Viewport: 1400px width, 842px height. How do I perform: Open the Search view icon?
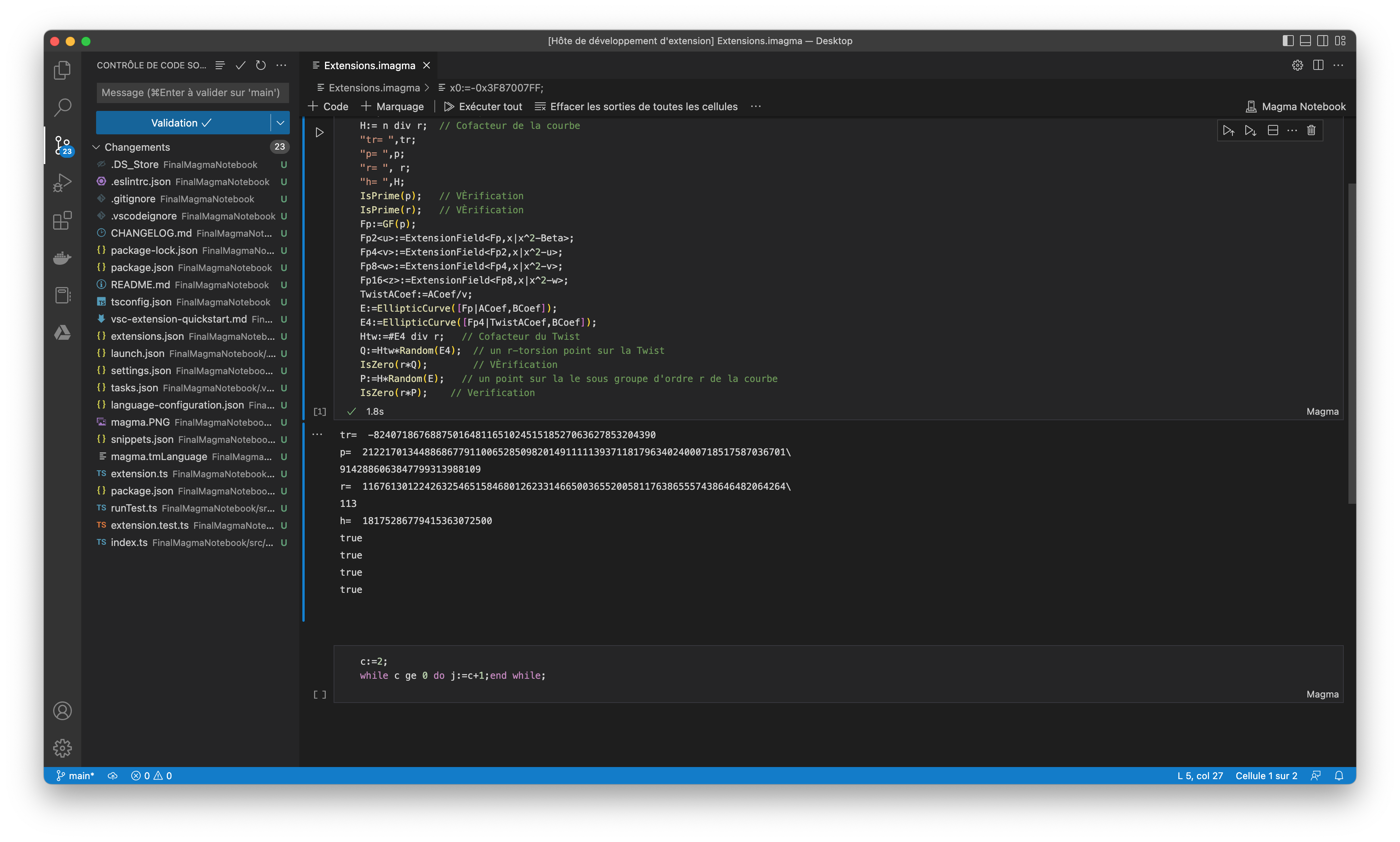(62, 107)
